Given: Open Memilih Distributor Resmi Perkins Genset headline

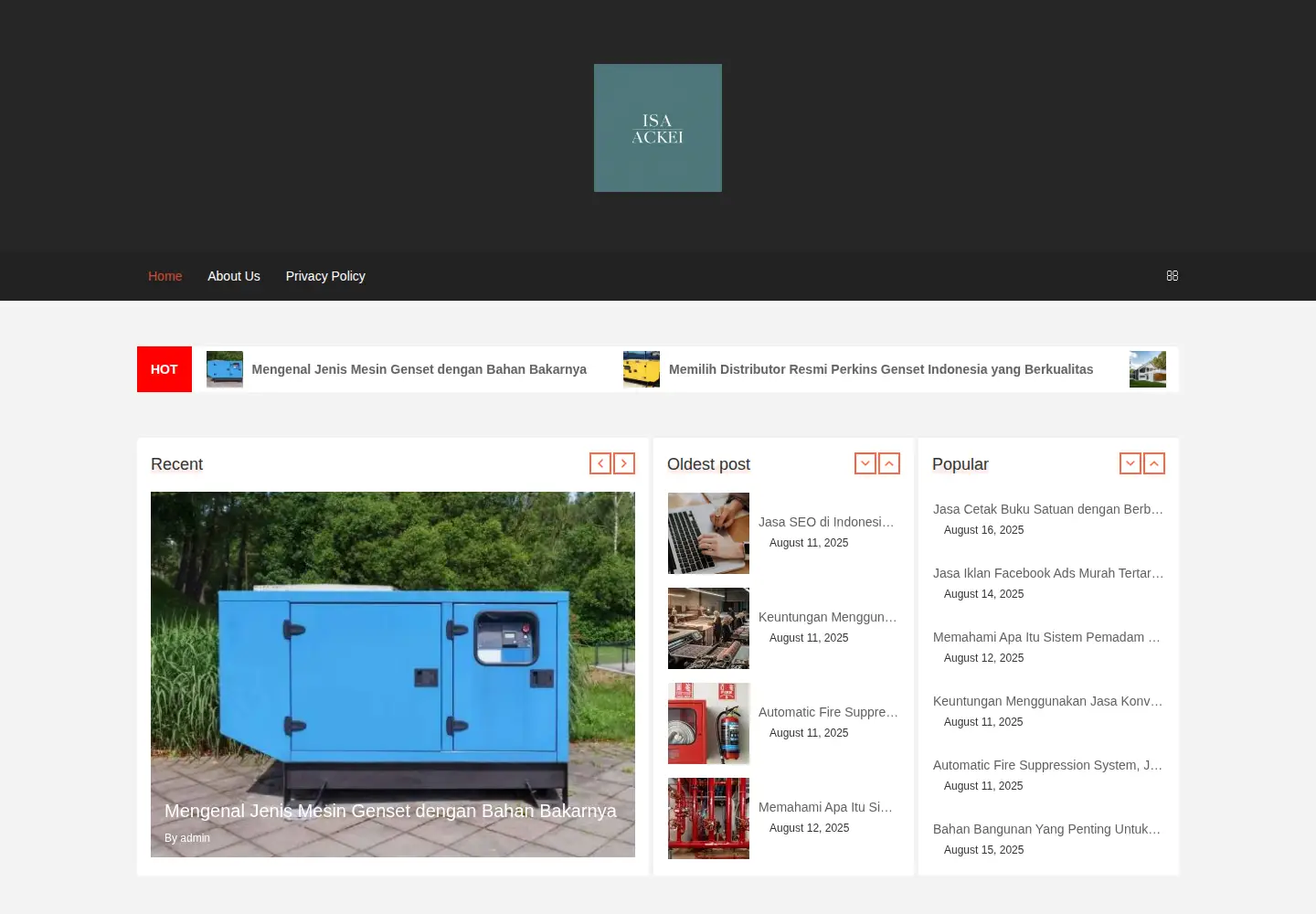Looking at the screenshot, I should tap(881, 369).
